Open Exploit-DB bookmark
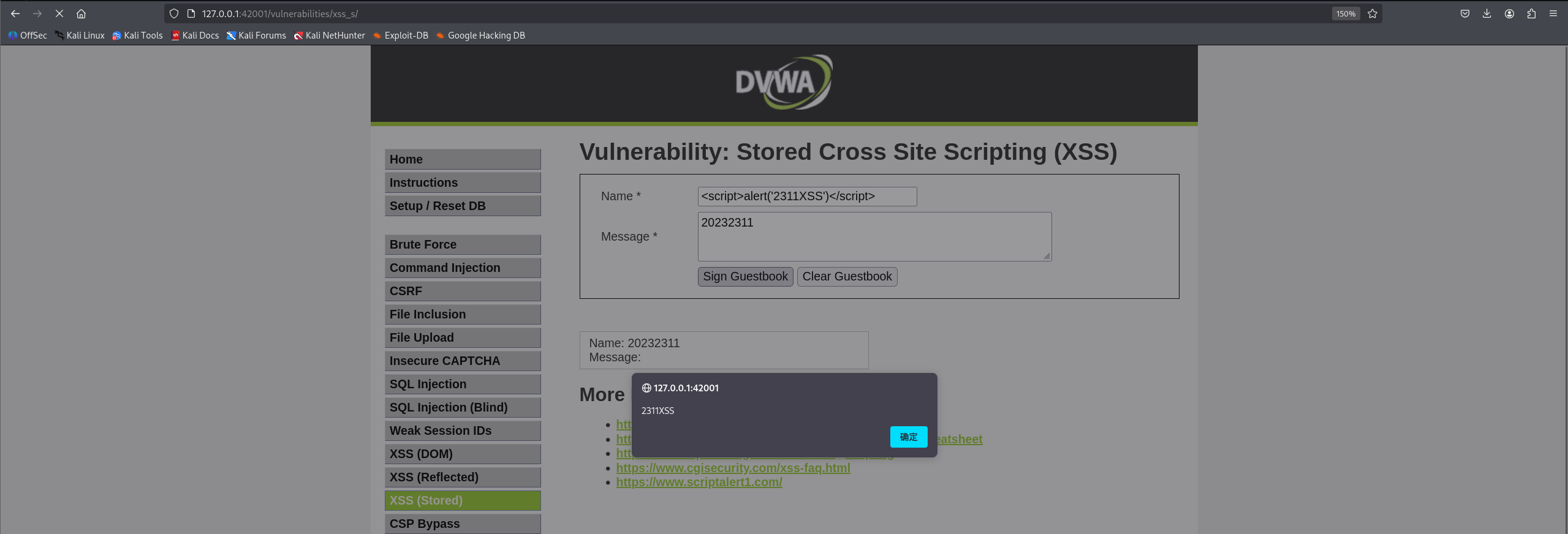1568x534 pixels. click(x=401, y=36)
